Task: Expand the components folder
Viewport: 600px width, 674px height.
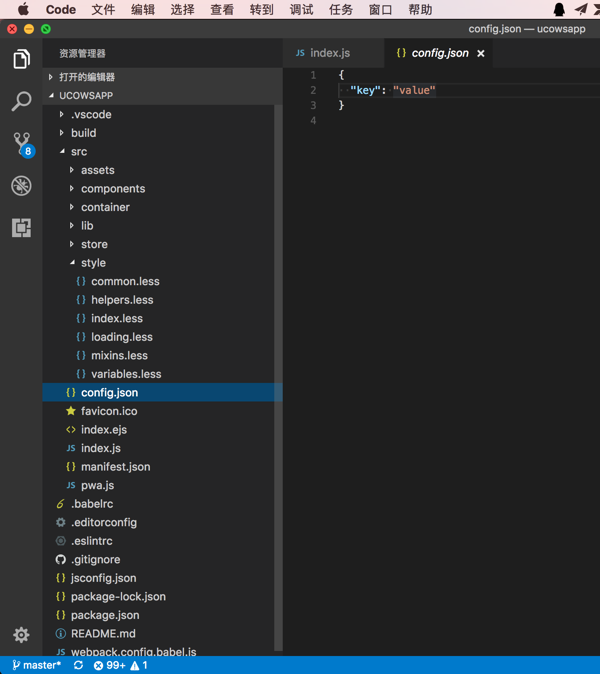Action: point(112,189)
